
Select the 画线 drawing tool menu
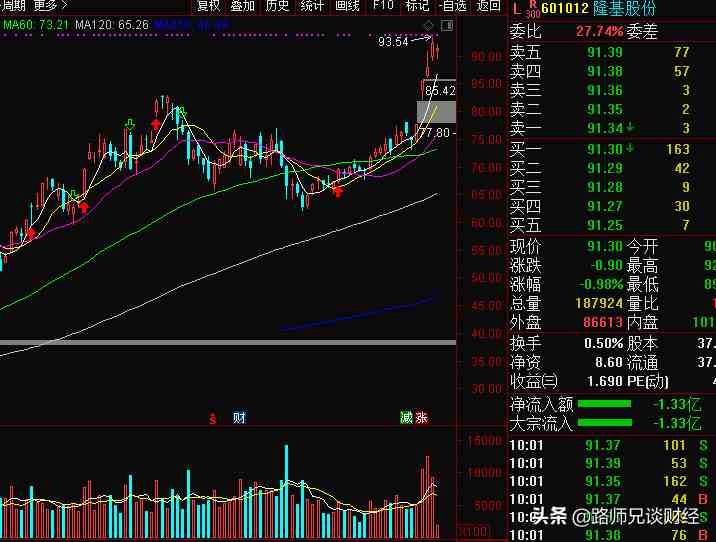click(x=347, y=5)
